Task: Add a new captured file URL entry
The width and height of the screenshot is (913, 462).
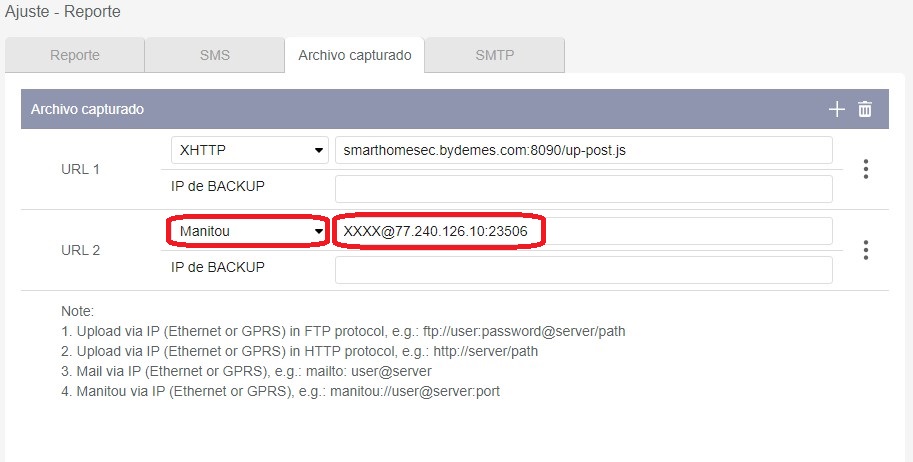Action: click(x=837, y=109)
